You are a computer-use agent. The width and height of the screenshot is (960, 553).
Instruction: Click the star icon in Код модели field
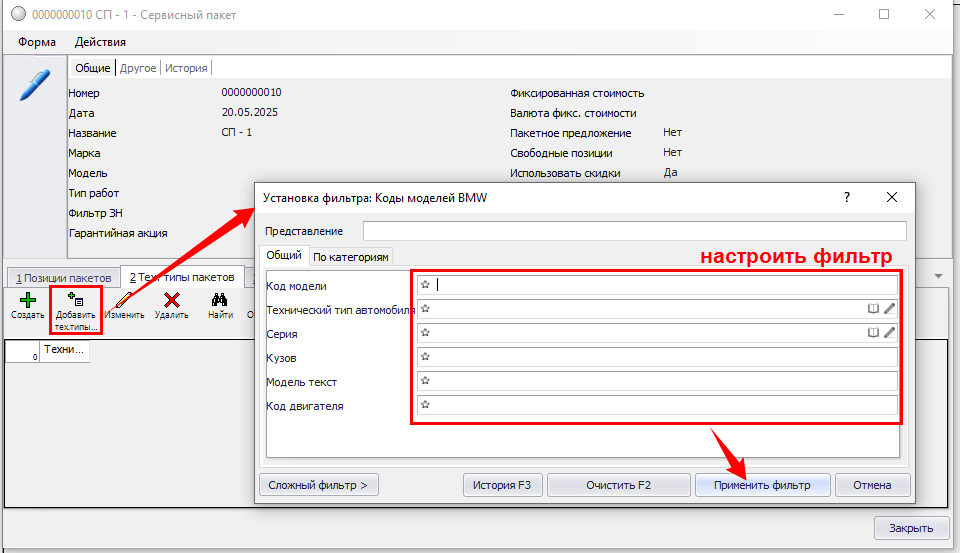(425, 285)
